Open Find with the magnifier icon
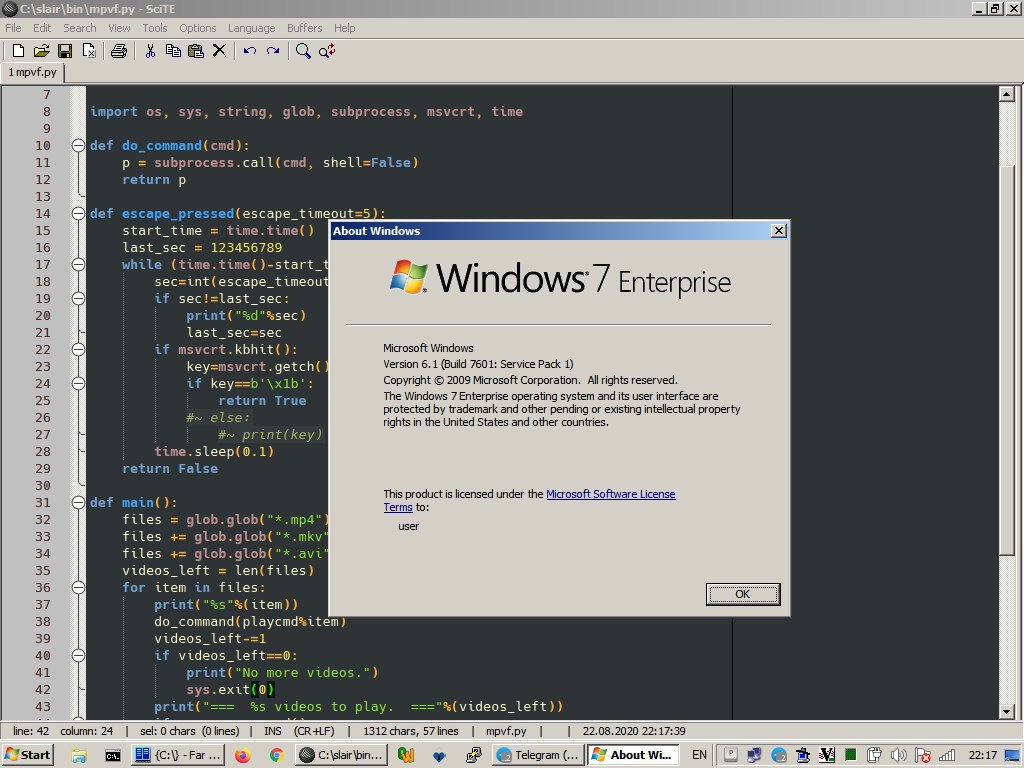 pyautogui.click(x=303, y=51)
